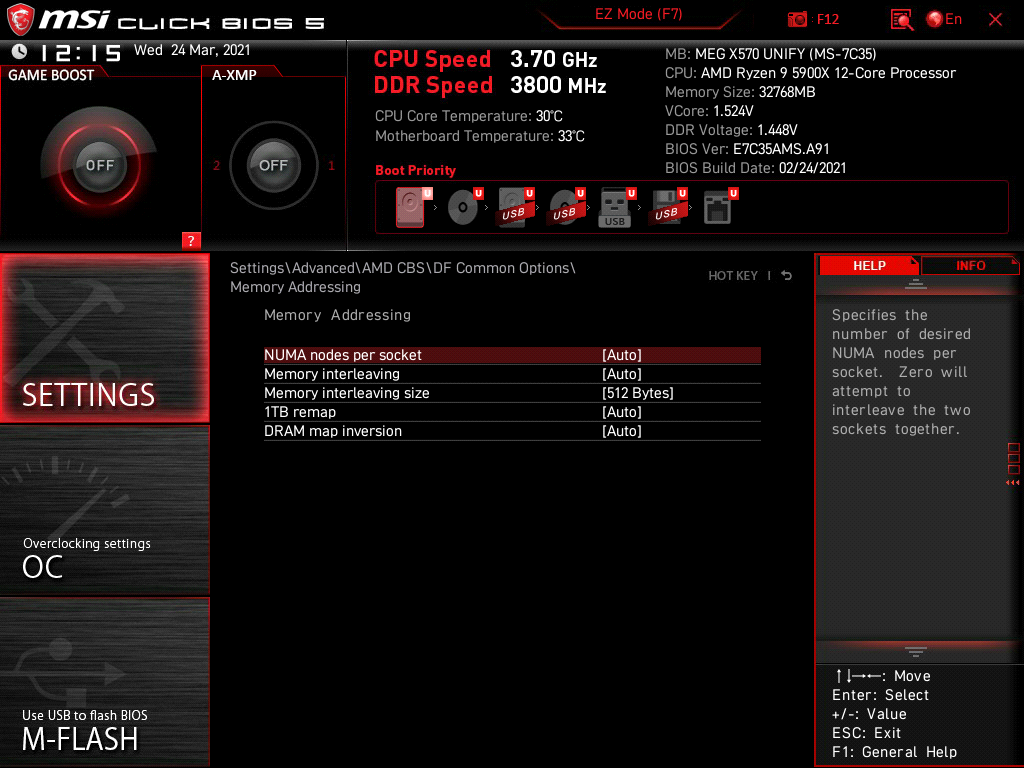Viewport: 1024px width, 768px height.
Task: Click the VCore 1.524V reading
Action: [x=709, y=111]
